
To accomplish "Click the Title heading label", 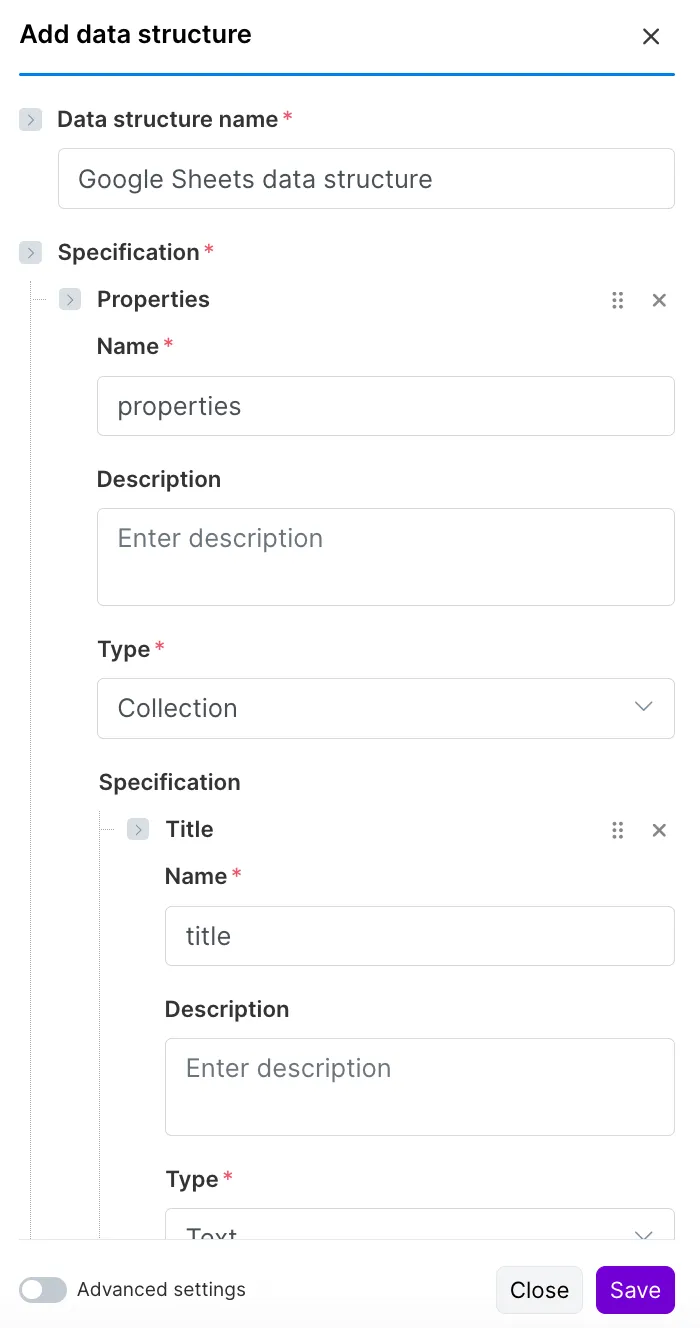I will [189, 829].
